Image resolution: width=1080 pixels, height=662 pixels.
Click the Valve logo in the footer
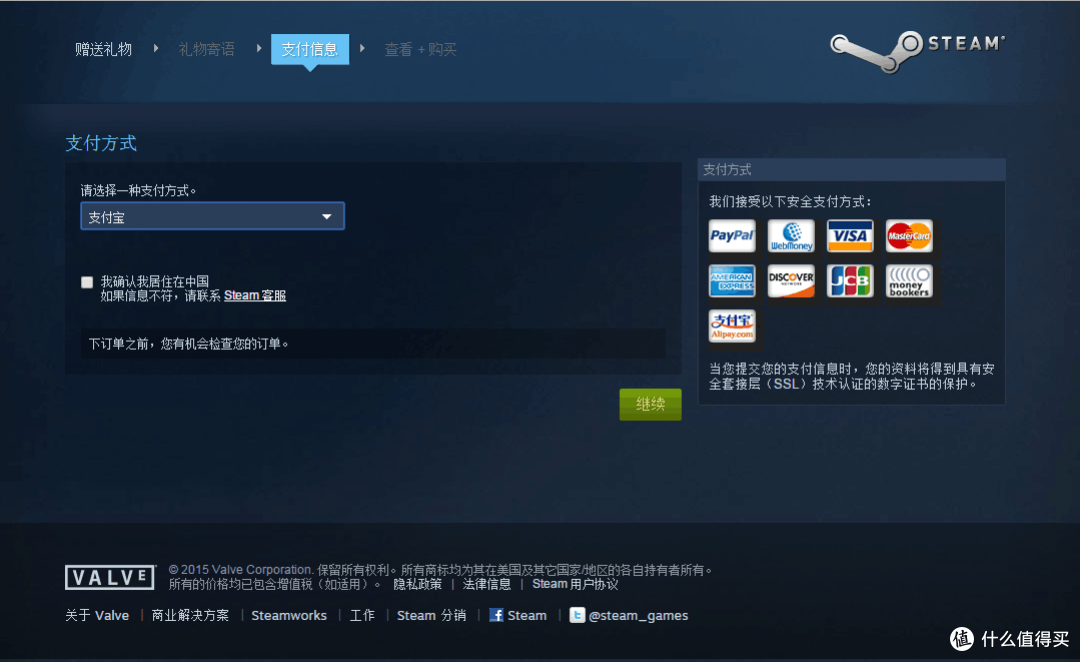(x=110, y=577)
